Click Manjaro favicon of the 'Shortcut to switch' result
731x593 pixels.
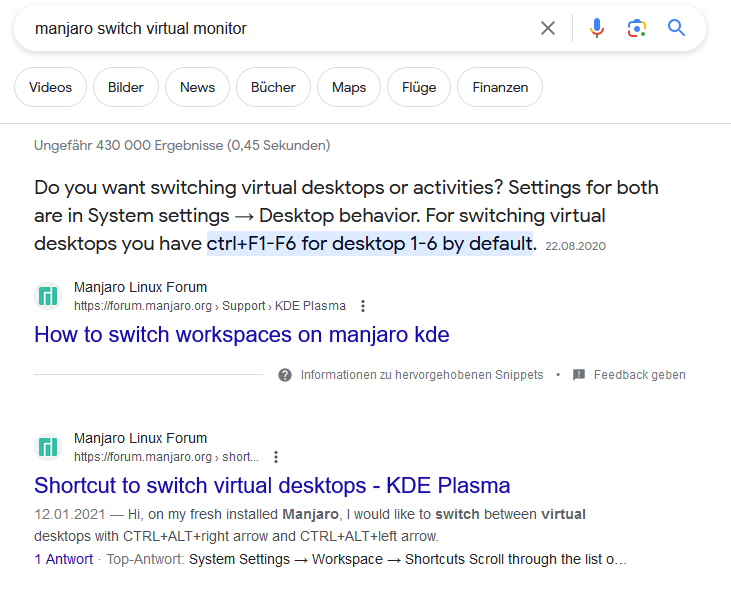coord(48,447)
